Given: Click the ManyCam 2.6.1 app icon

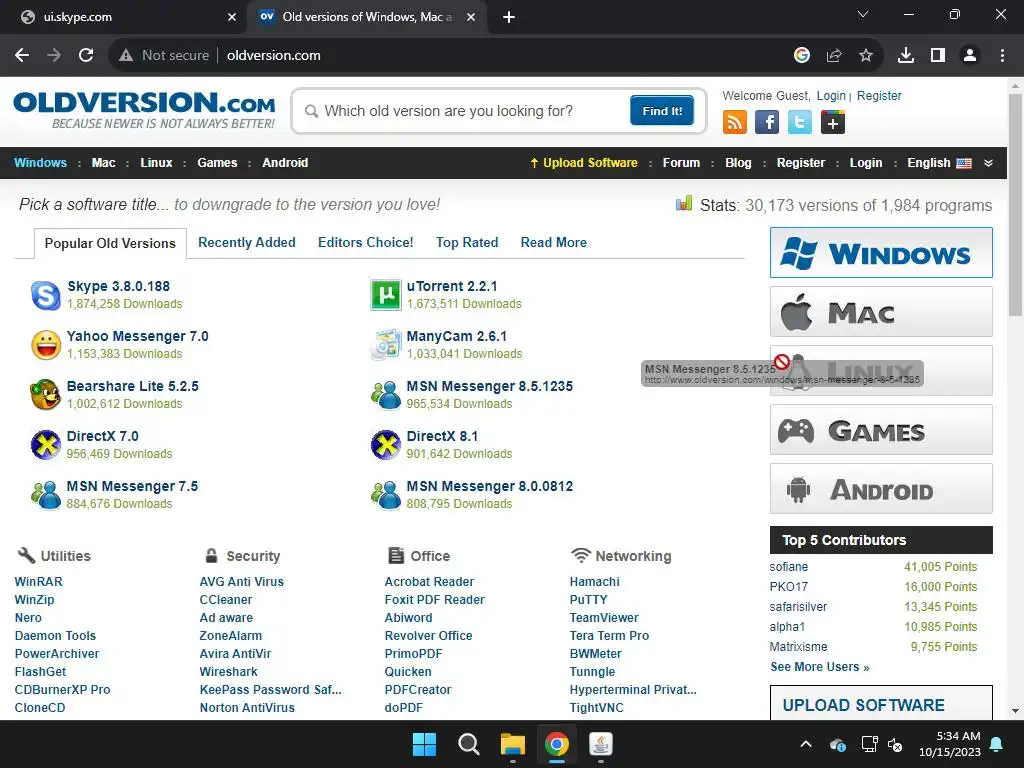Looking at the screenshot, I should [385, 345].
